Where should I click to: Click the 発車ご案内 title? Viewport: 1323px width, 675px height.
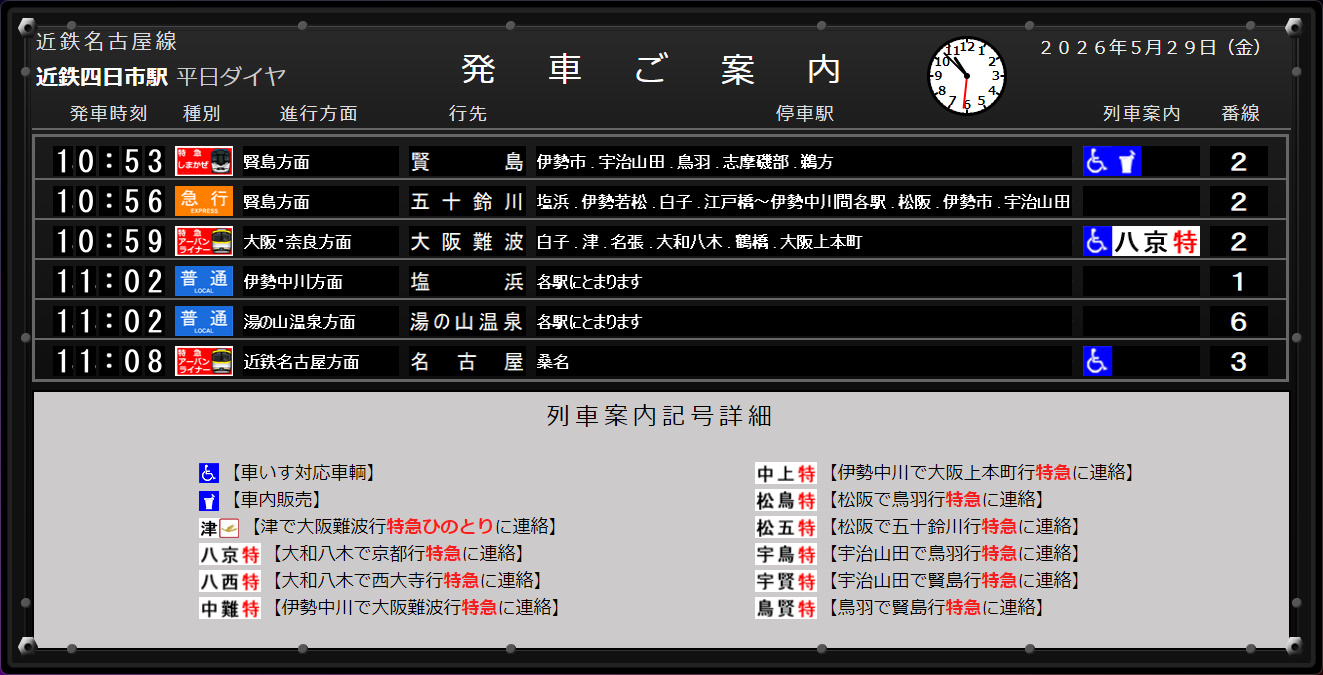point(651,69)
